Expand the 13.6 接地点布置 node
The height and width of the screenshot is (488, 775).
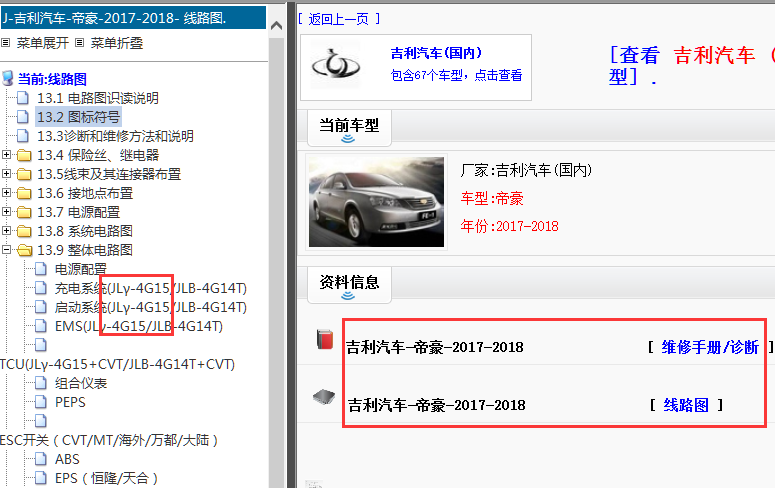coord(6,192)
